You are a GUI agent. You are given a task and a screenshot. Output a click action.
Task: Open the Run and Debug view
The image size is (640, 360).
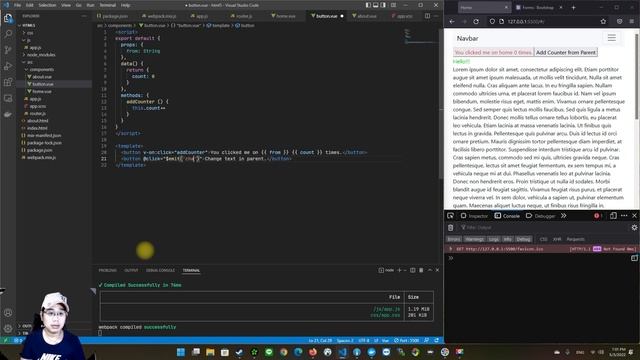coord(8,66)
